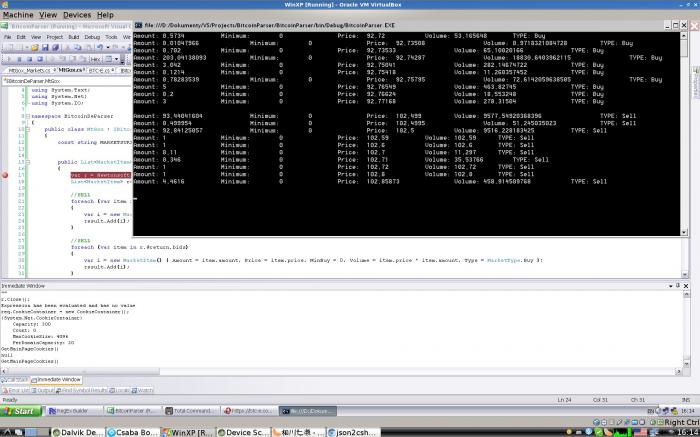Toggle Hex display in debug toolbar
Image resolution: width=700 pixels, height=437 pixels.
95,59
